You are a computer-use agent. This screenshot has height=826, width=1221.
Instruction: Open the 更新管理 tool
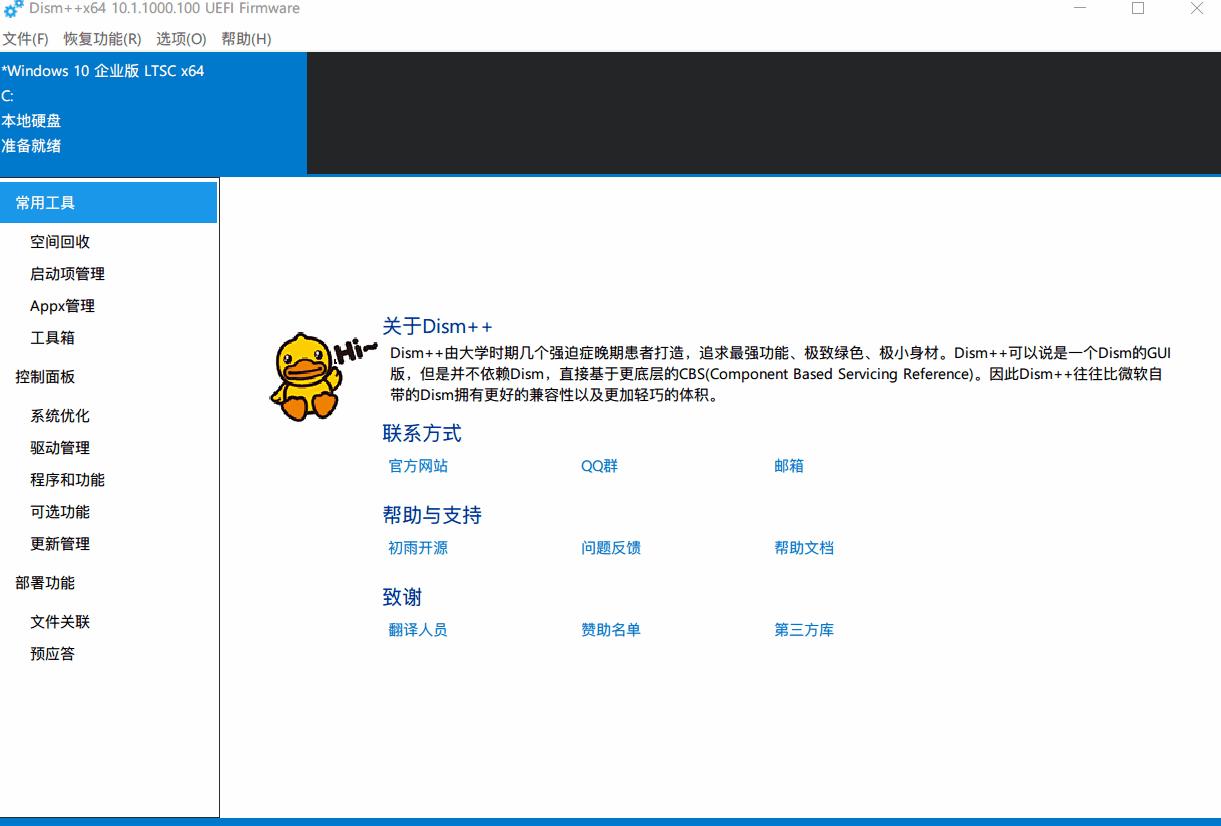[60, 544]
